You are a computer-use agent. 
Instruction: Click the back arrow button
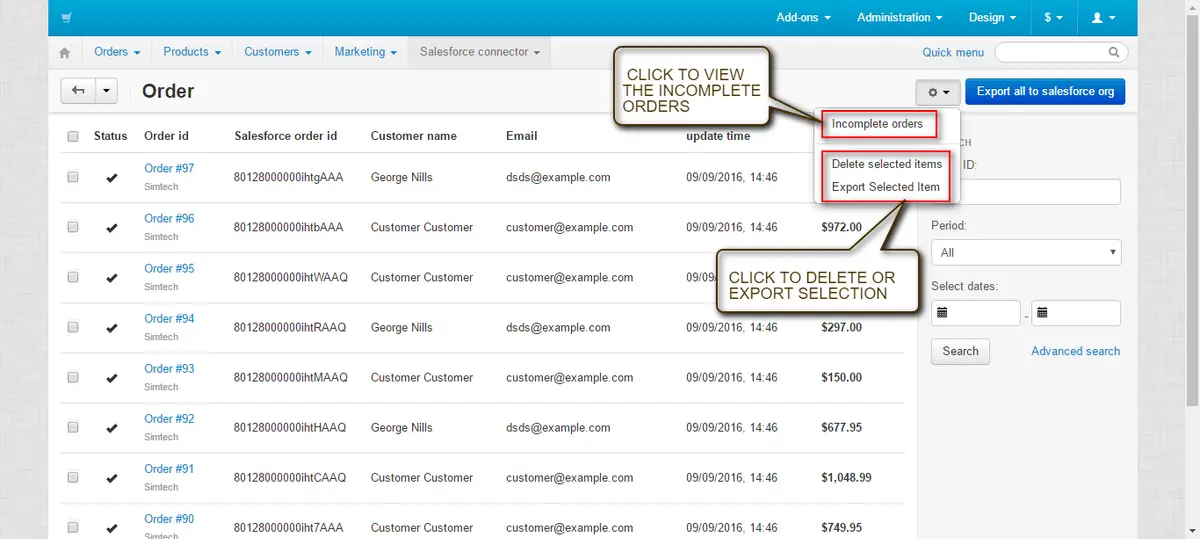point(78,91)
